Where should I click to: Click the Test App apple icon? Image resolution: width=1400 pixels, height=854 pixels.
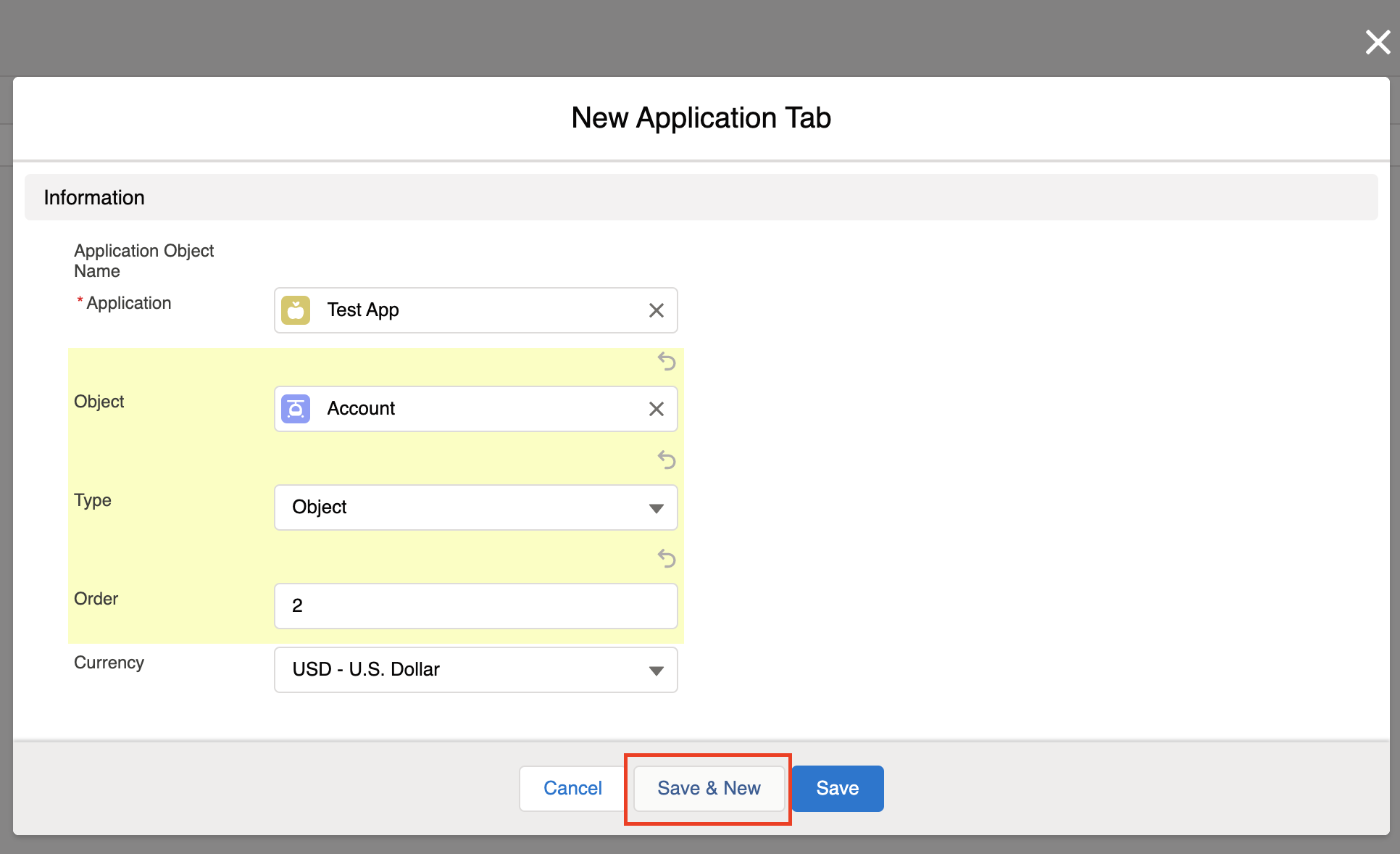click(296, 310)
